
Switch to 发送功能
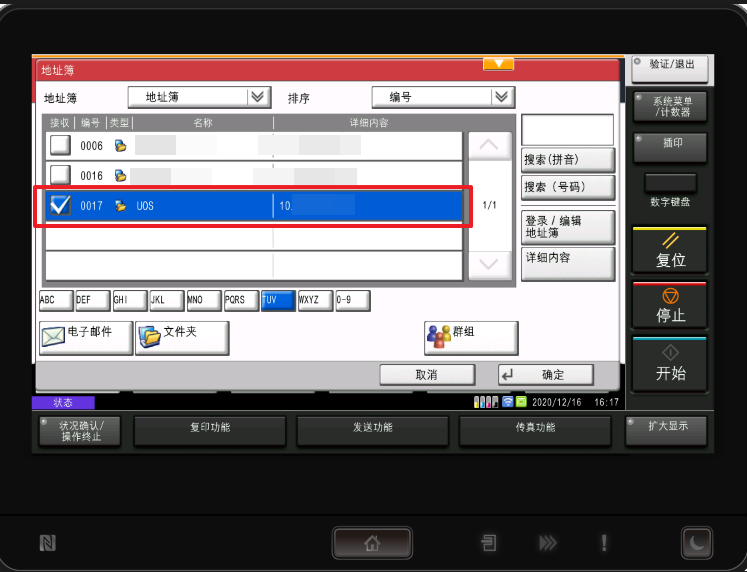click(373, 431)
